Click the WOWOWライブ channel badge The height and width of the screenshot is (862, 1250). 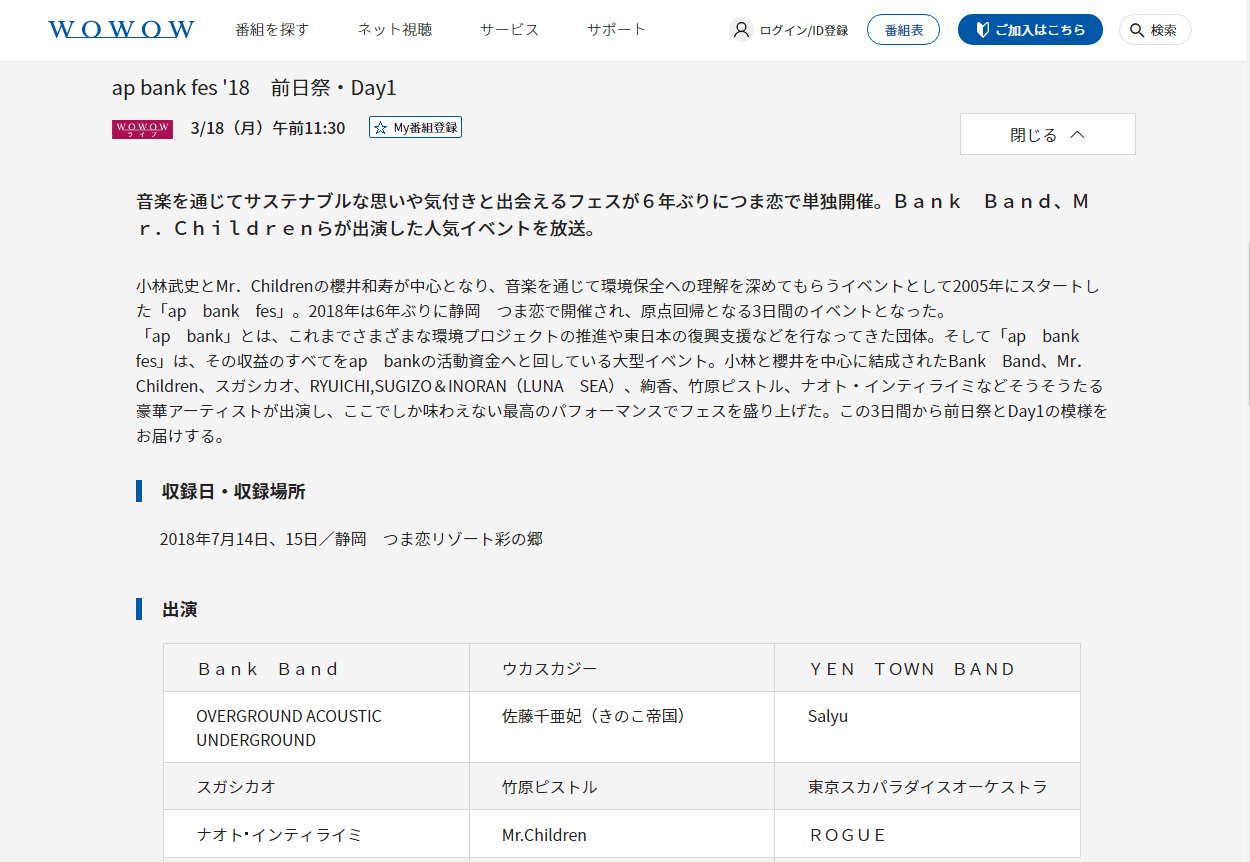143,128
